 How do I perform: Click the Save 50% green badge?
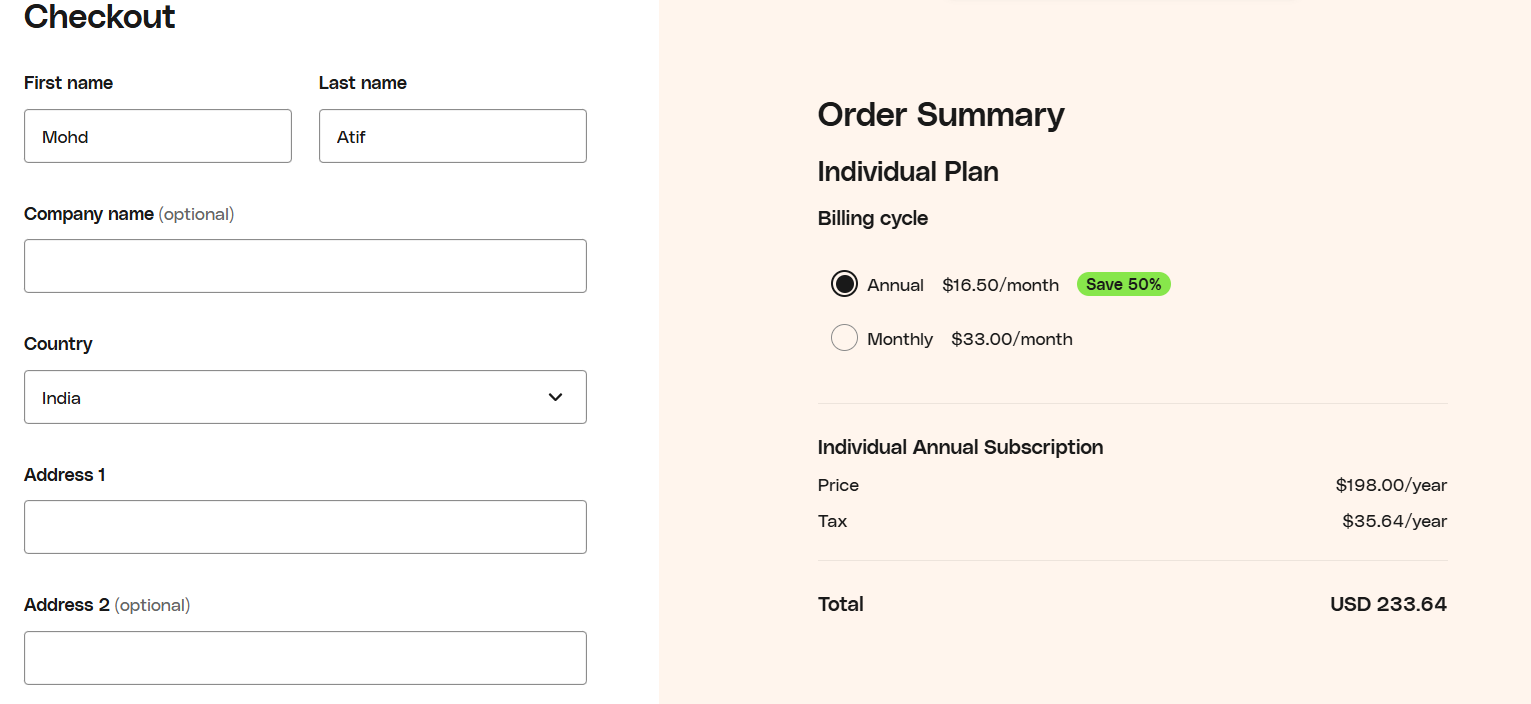coord(1123,284)
